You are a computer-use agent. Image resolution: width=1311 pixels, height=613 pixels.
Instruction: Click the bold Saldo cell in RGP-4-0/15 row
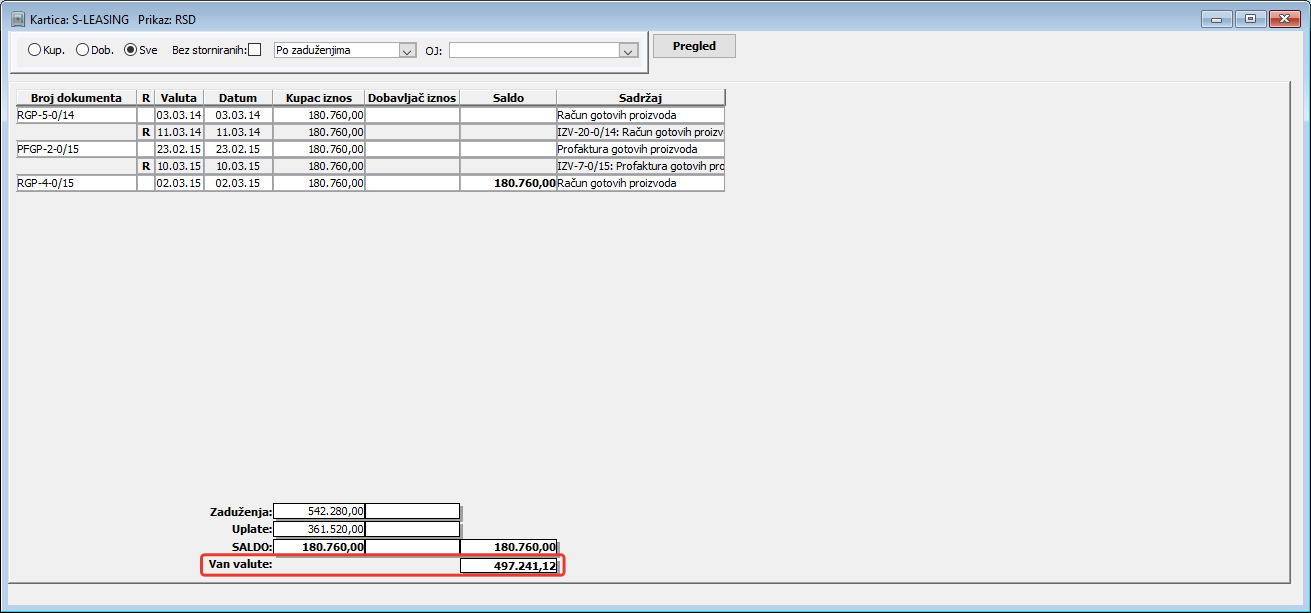point(508,183)
